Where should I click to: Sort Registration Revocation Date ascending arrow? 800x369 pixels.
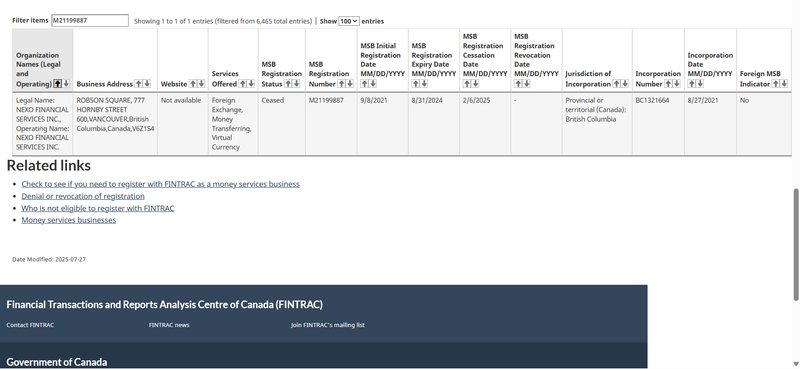tap(518, 84)
